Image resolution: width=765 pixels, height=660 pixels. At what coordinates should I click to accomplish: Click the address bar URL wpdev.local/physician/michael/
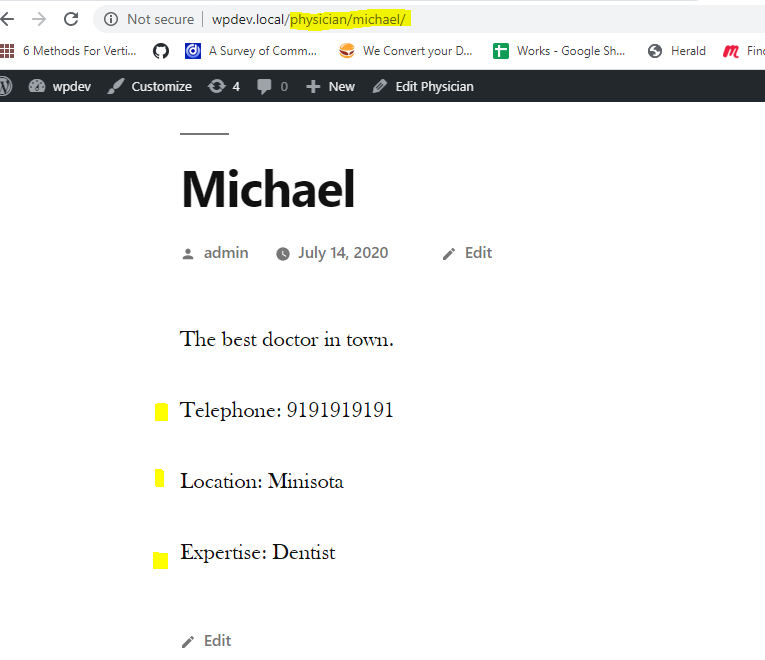[308, 19]
